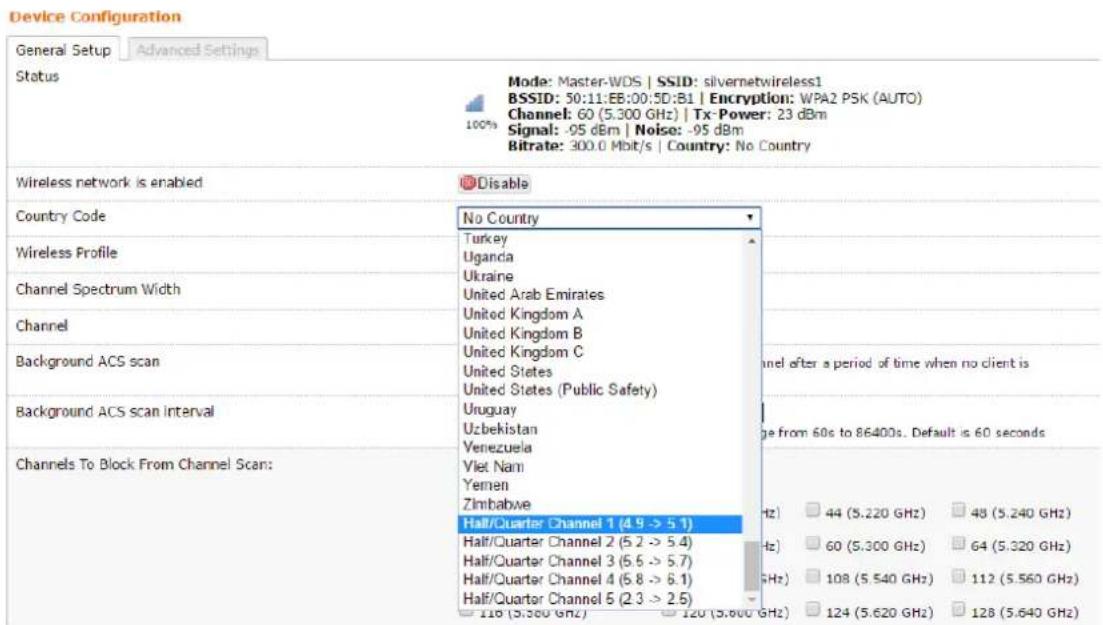Block channel 48 (5.240 GHz) checkbox

tap(958, 510)
